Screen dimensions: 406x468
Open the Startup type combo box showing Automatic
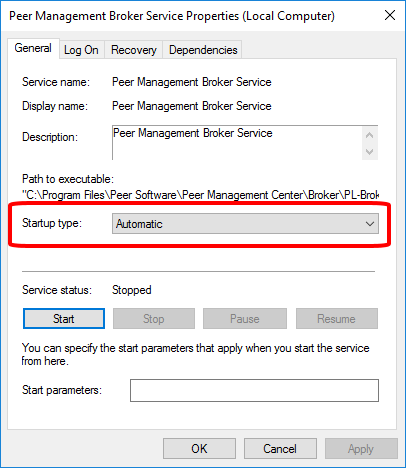click(x=245, y=224)
